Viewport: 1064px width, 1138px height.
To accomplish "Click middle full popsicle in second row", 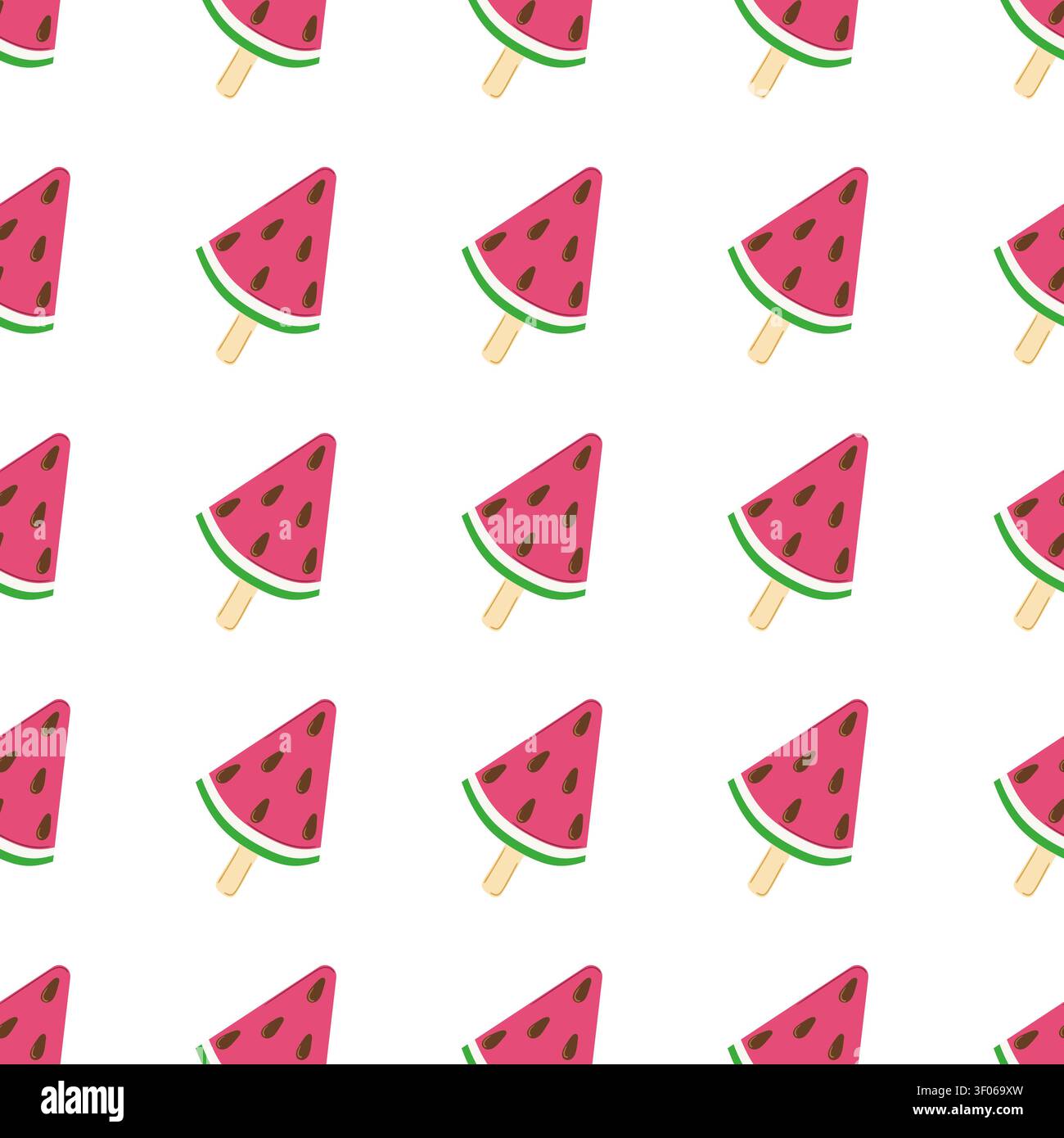I will click(533, 265).
